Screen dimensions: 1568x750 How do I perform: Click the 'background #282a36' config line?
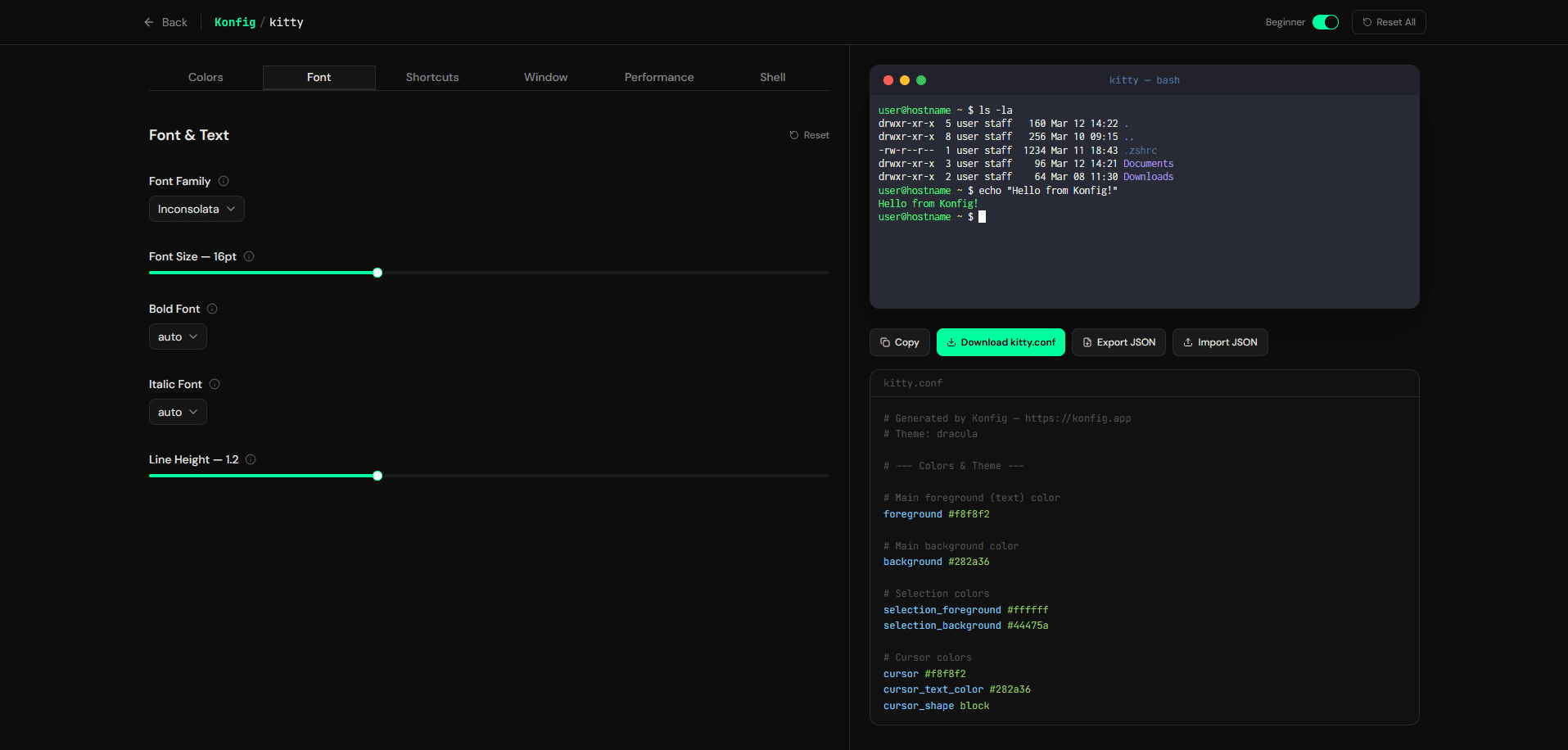937,562
